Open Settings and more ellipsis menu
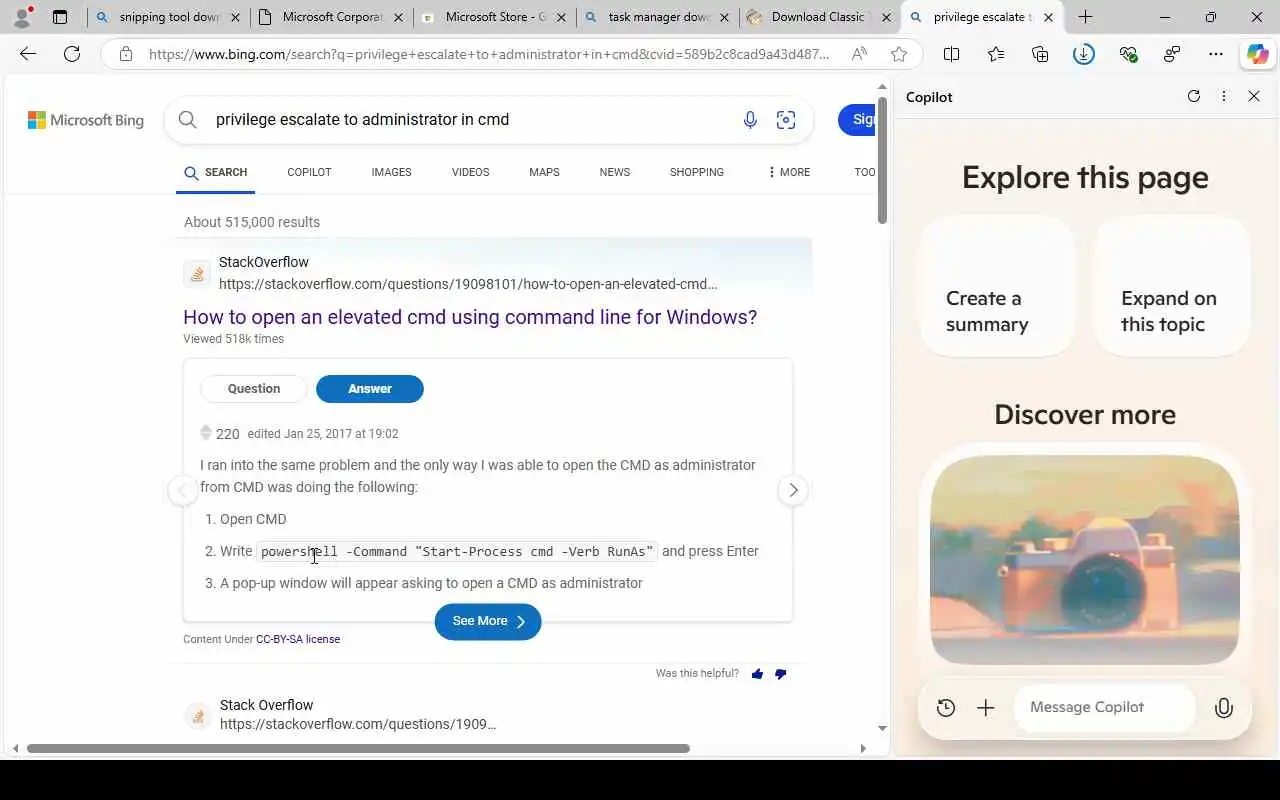 1216,54
